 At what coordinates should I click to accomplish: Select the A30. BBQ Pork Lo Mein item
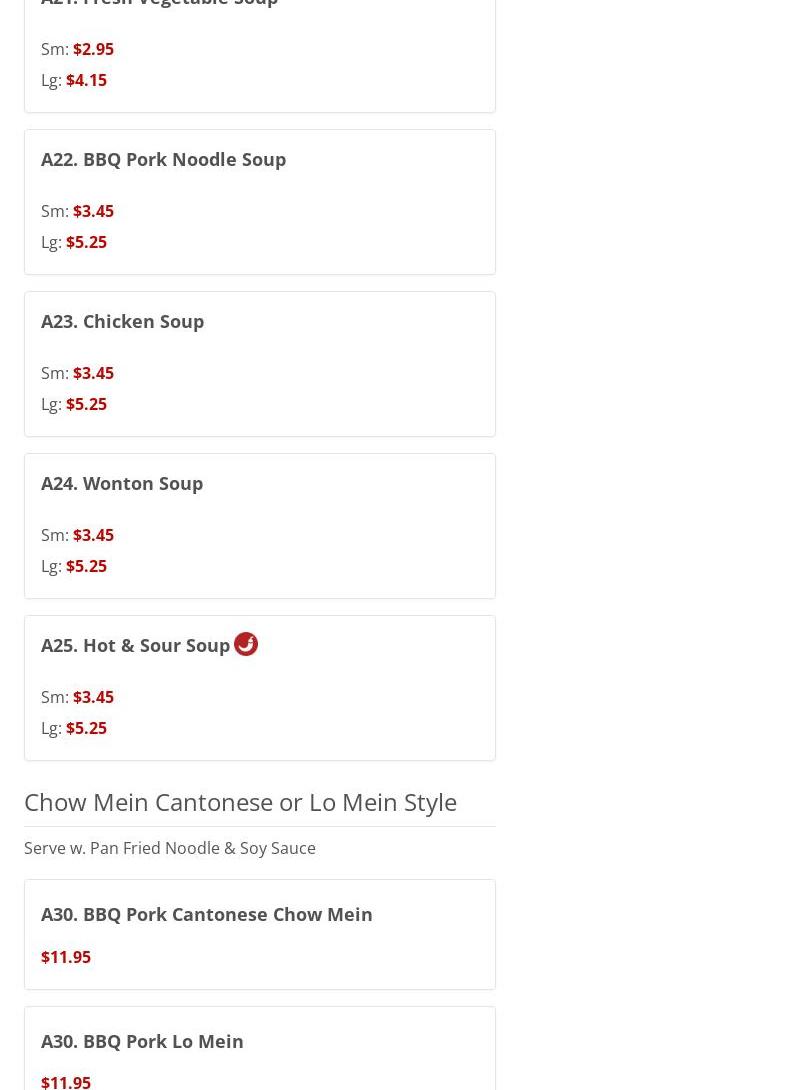coord(142,1041)
